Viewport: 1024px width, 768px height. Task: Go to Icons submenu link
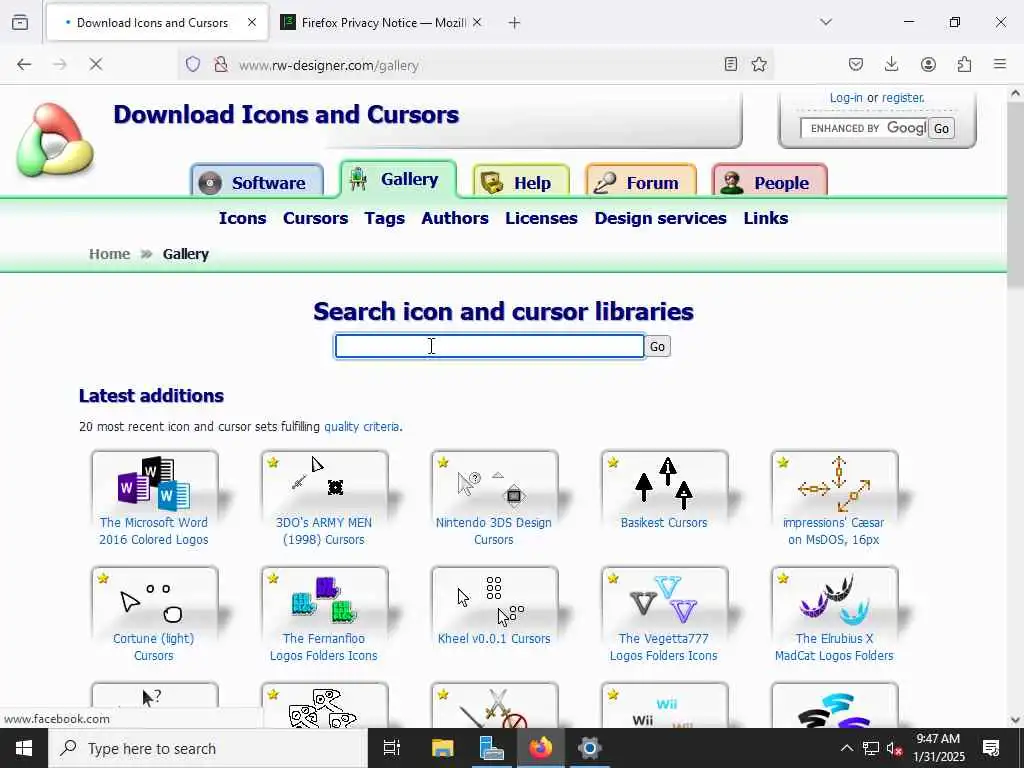click(x=242, y=218)
